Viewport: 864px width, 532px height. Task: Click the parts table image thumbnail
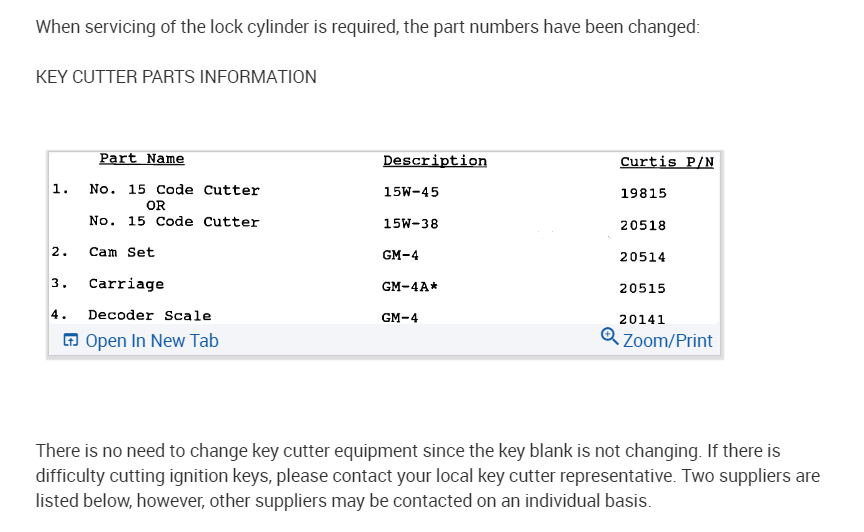[384, 240]
